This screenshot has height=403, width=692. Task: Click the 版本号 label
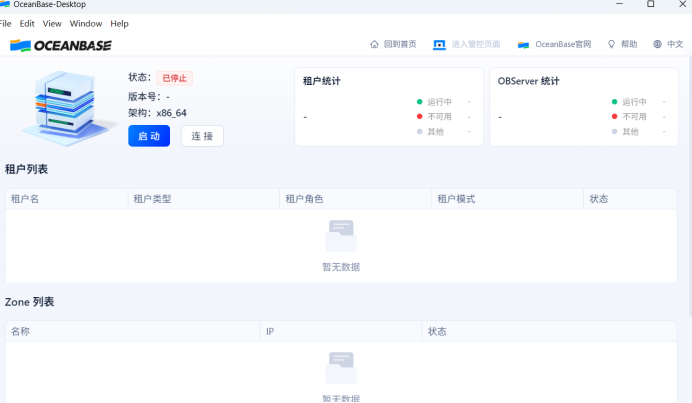(x=144, y=97)
